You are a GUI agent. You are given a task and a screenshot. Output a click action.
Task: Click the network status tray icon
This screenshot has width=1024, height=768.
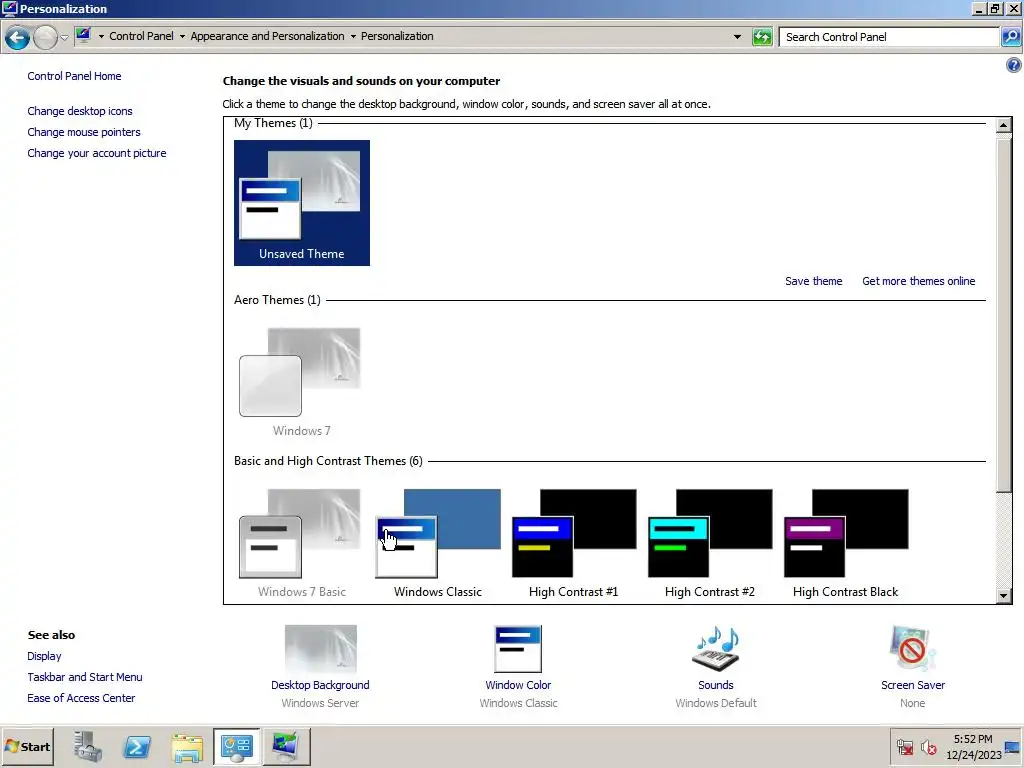(x=905, y=746)
